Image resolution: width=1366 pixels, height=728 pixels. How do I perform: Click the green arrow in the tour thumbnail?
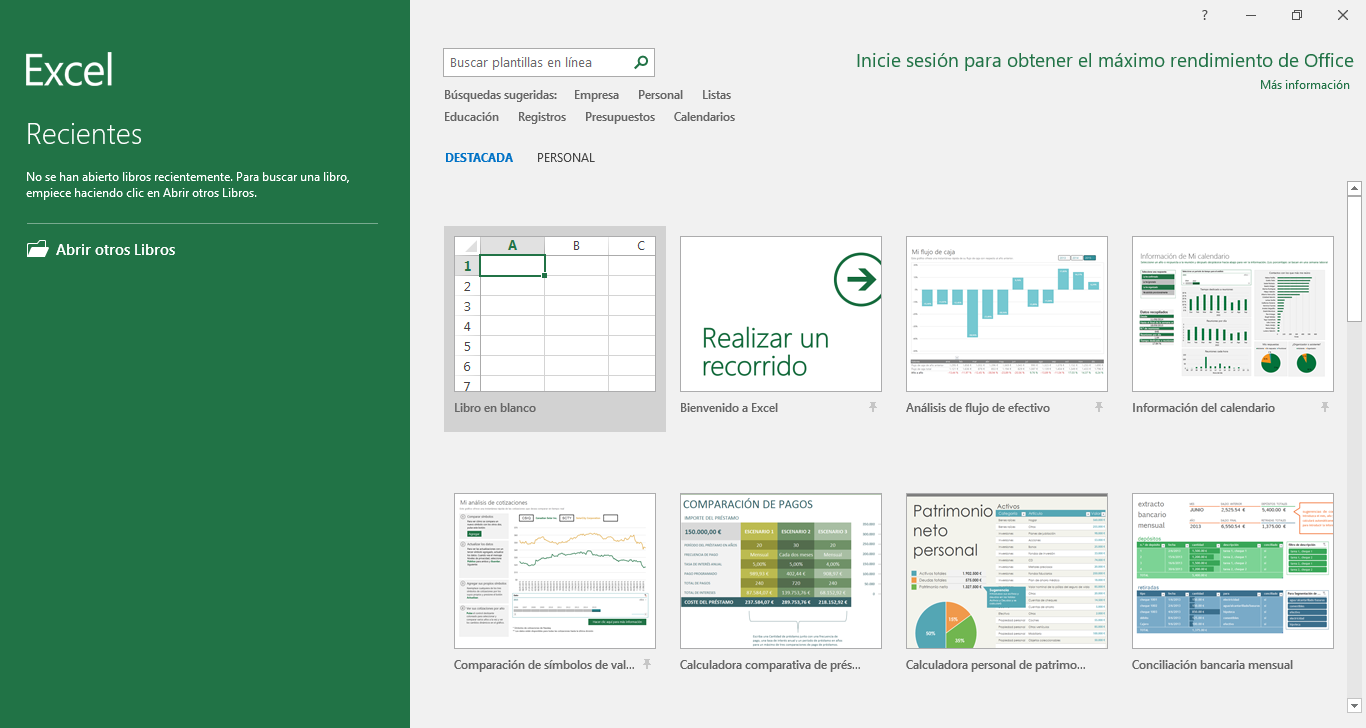tap(857, 279)
